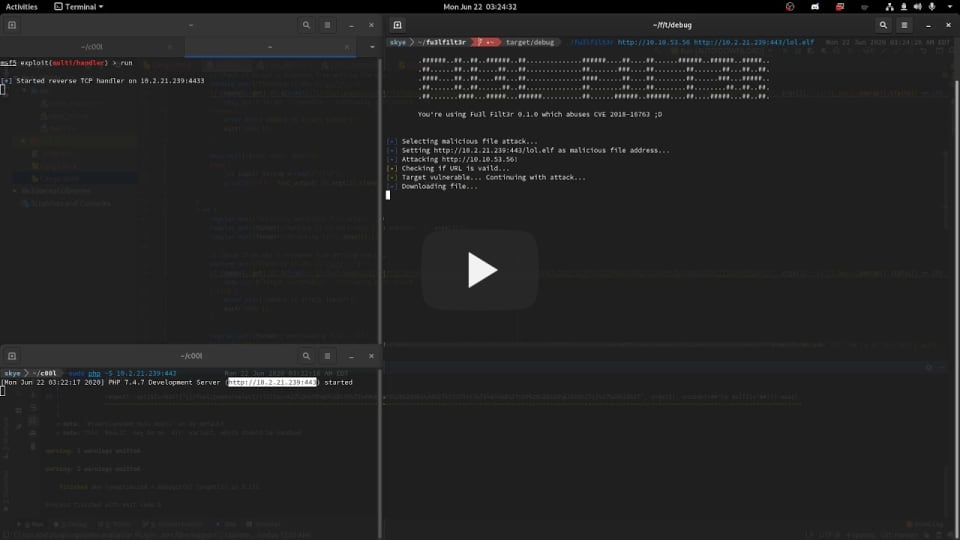Open the clock showing Mon Jun 22 03:24:32
This screenshot has width=960, height=540.
[479, 7]
